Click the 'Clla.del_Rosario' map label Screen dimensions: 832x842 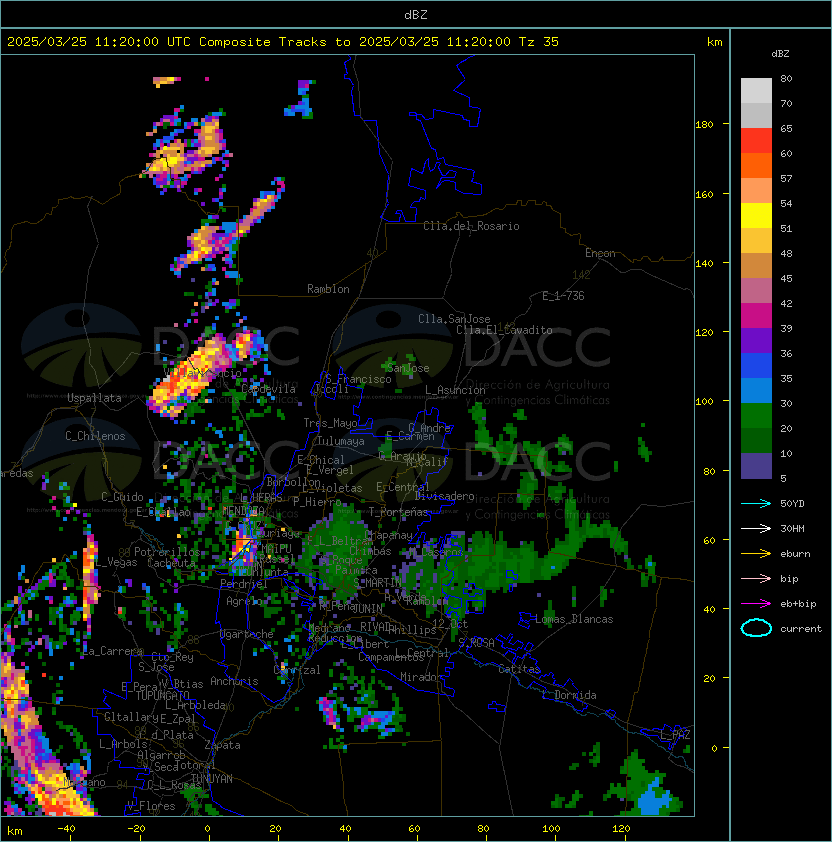471,226
